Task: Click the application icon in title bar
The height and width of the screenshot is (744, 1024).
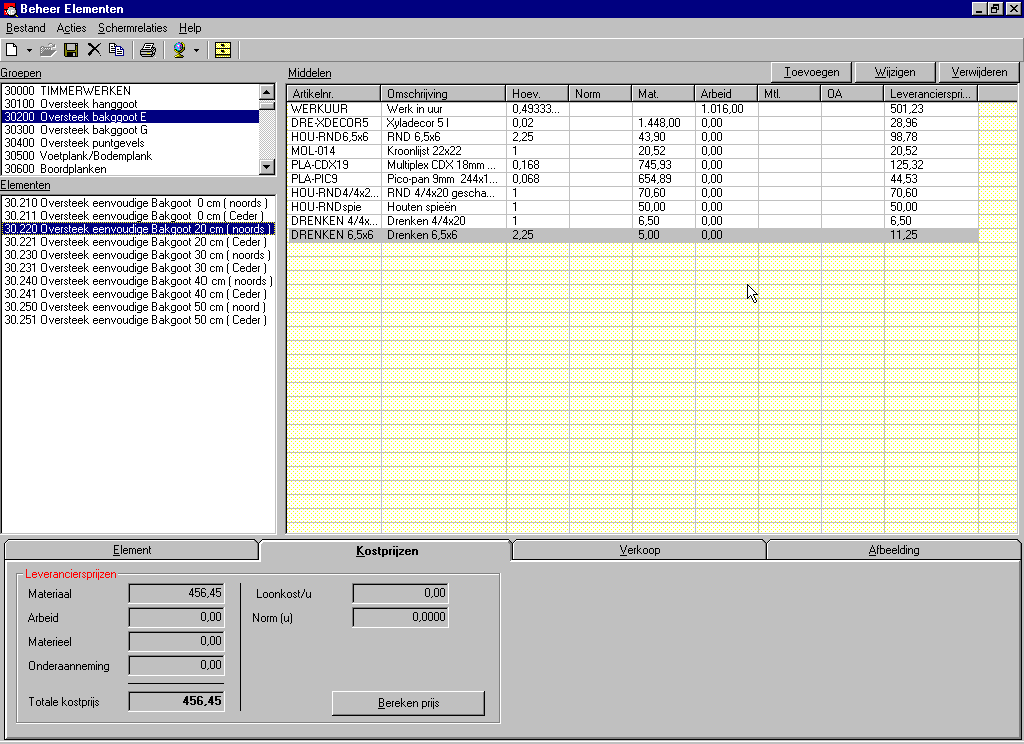Action: [x=9, y=9]
